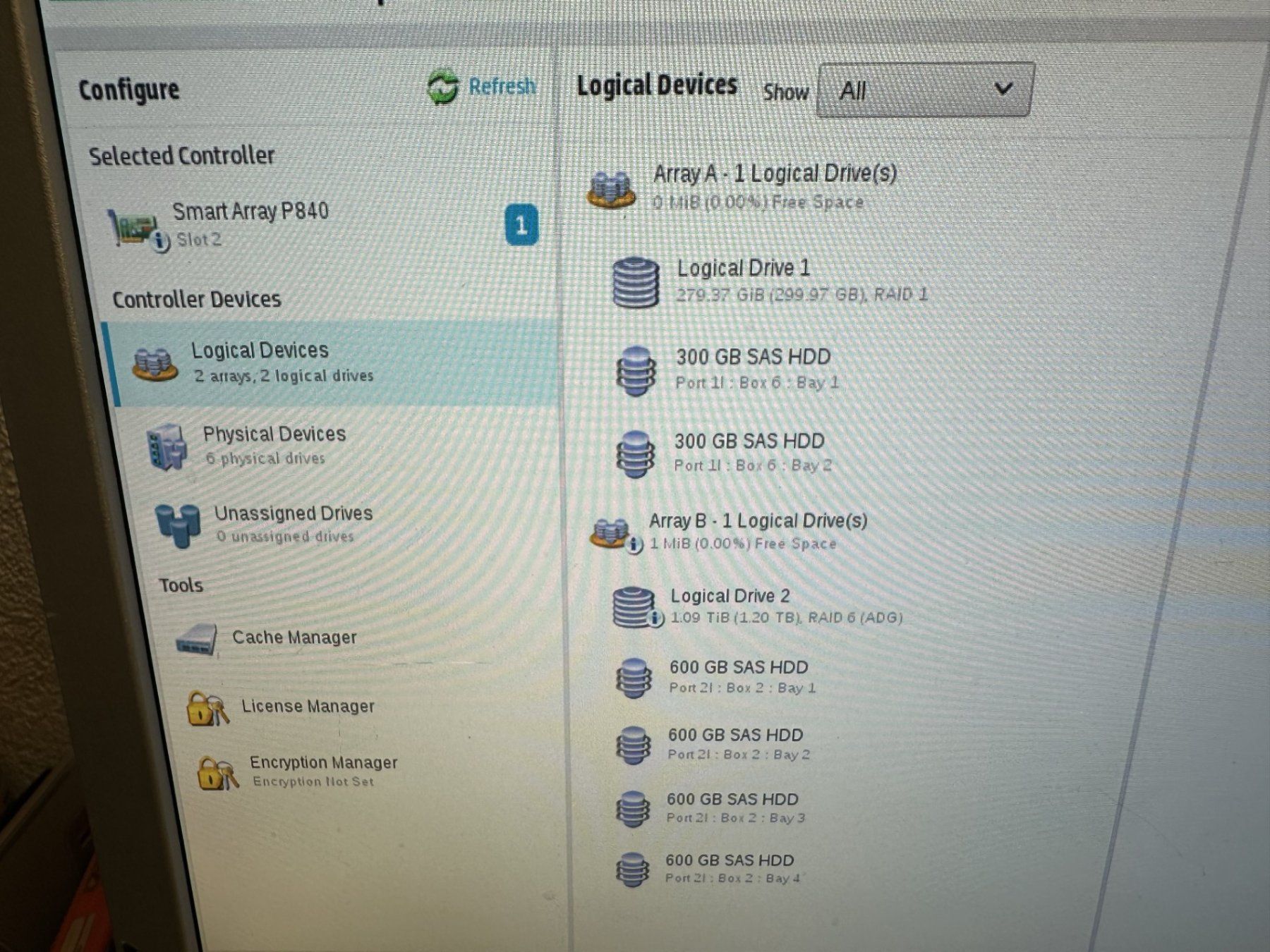Click the License Manager padlock icon
The height and width of the screenshot is (952, 1270).
(207, 708)
